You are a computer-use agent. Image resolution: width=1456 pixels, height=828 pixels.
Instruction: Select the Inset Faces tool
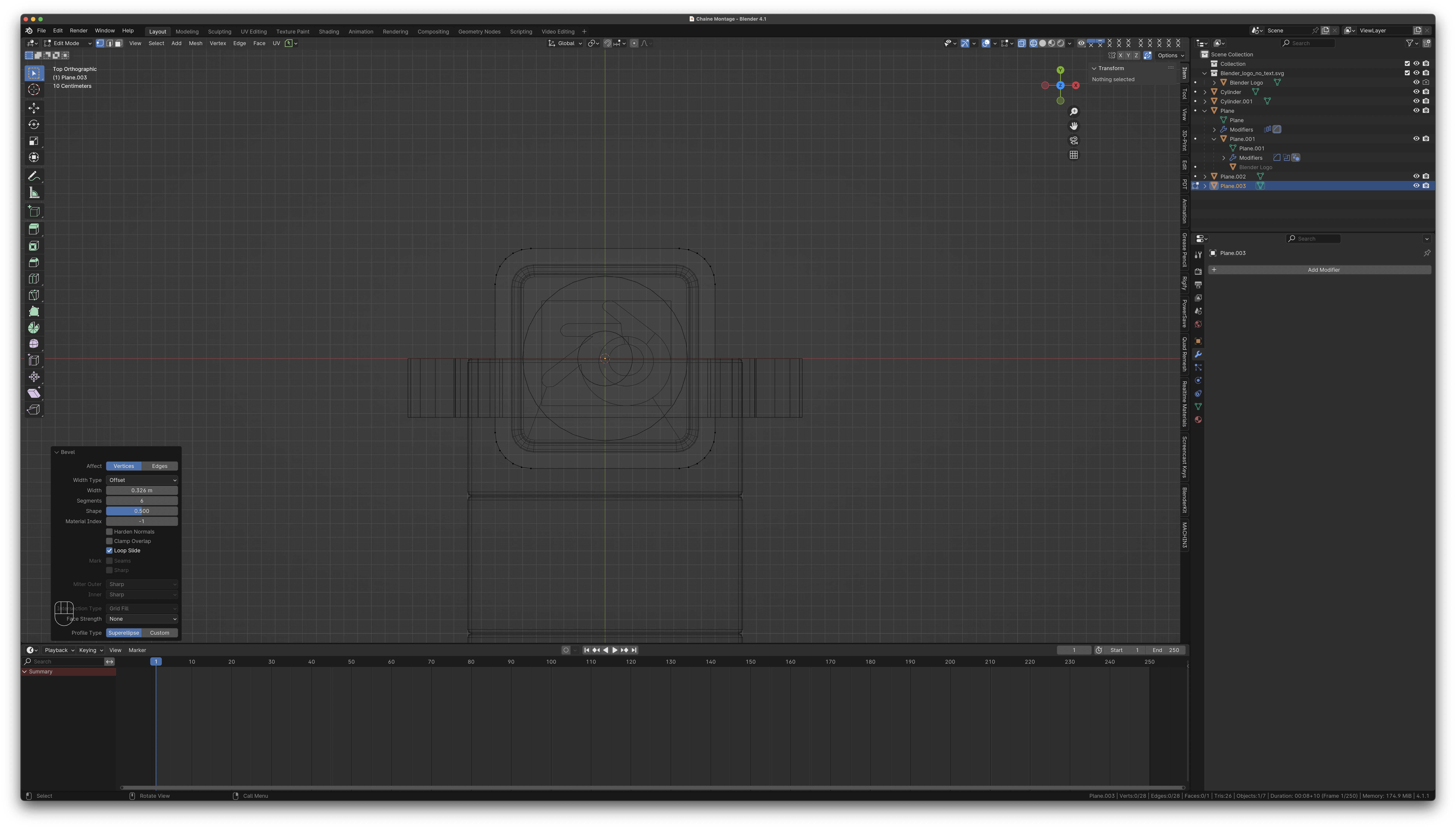[x=34, y=246]
